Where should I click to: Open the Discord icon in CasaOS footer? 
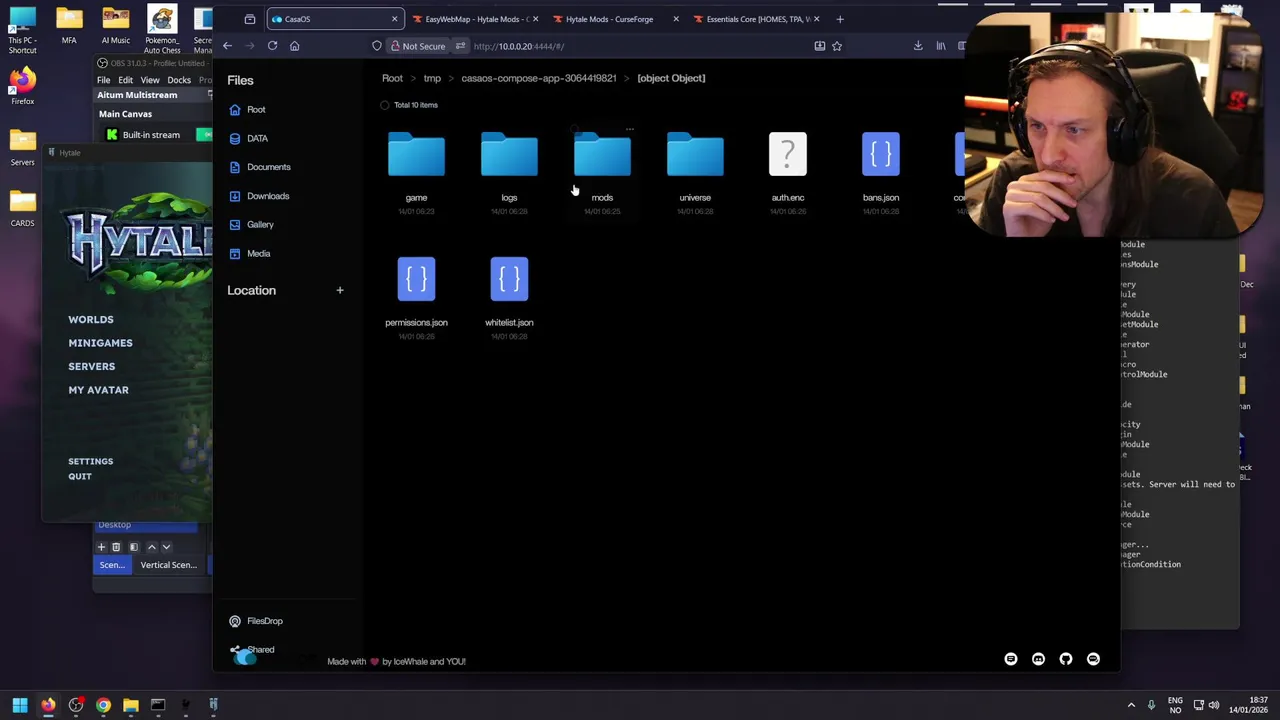1038,659
